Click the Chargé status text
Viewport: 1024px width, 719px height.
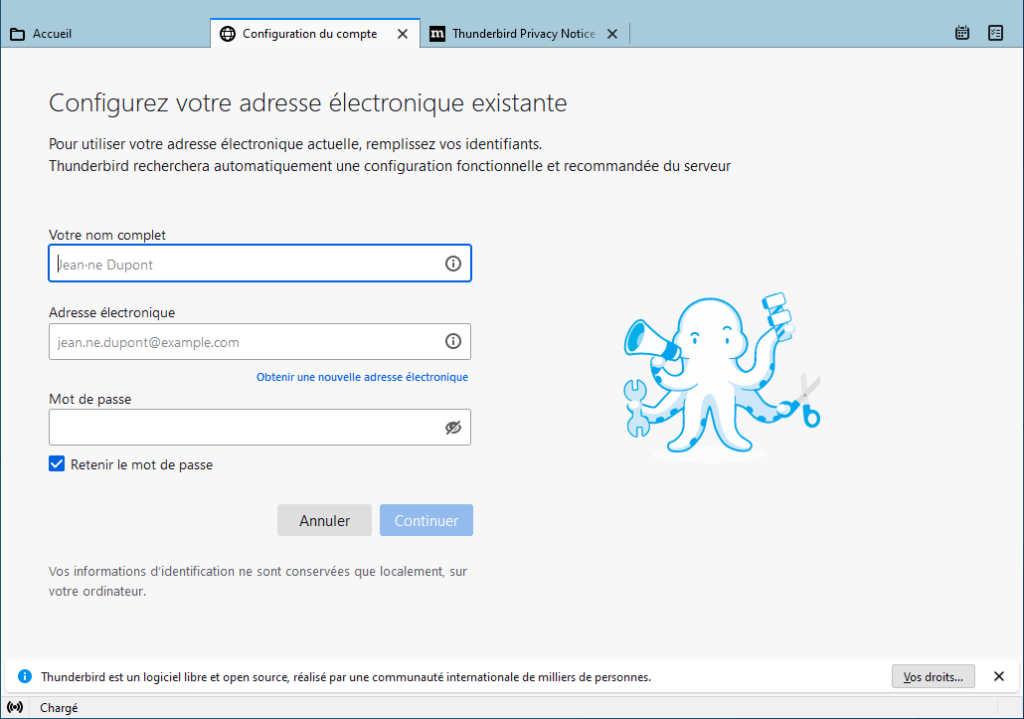[59, 708]
